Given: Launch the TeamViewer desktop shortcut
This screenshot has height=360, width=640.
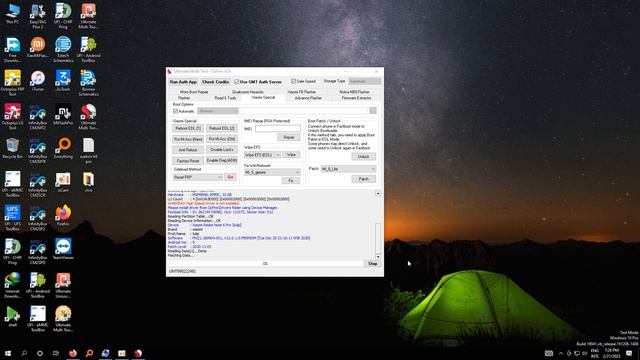Looking at the screenshot, I should point(63,249).
